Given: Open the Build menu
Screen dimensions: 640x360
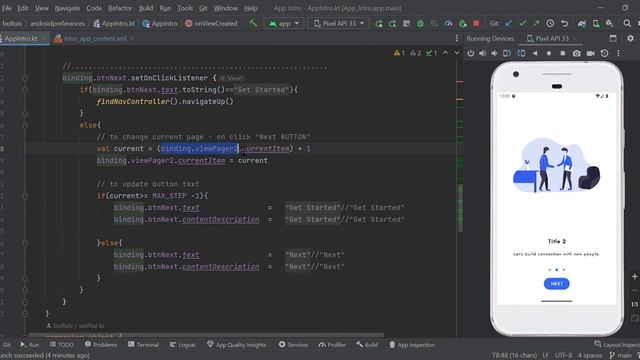Looking at the screenshot, I should click(146, 8).
